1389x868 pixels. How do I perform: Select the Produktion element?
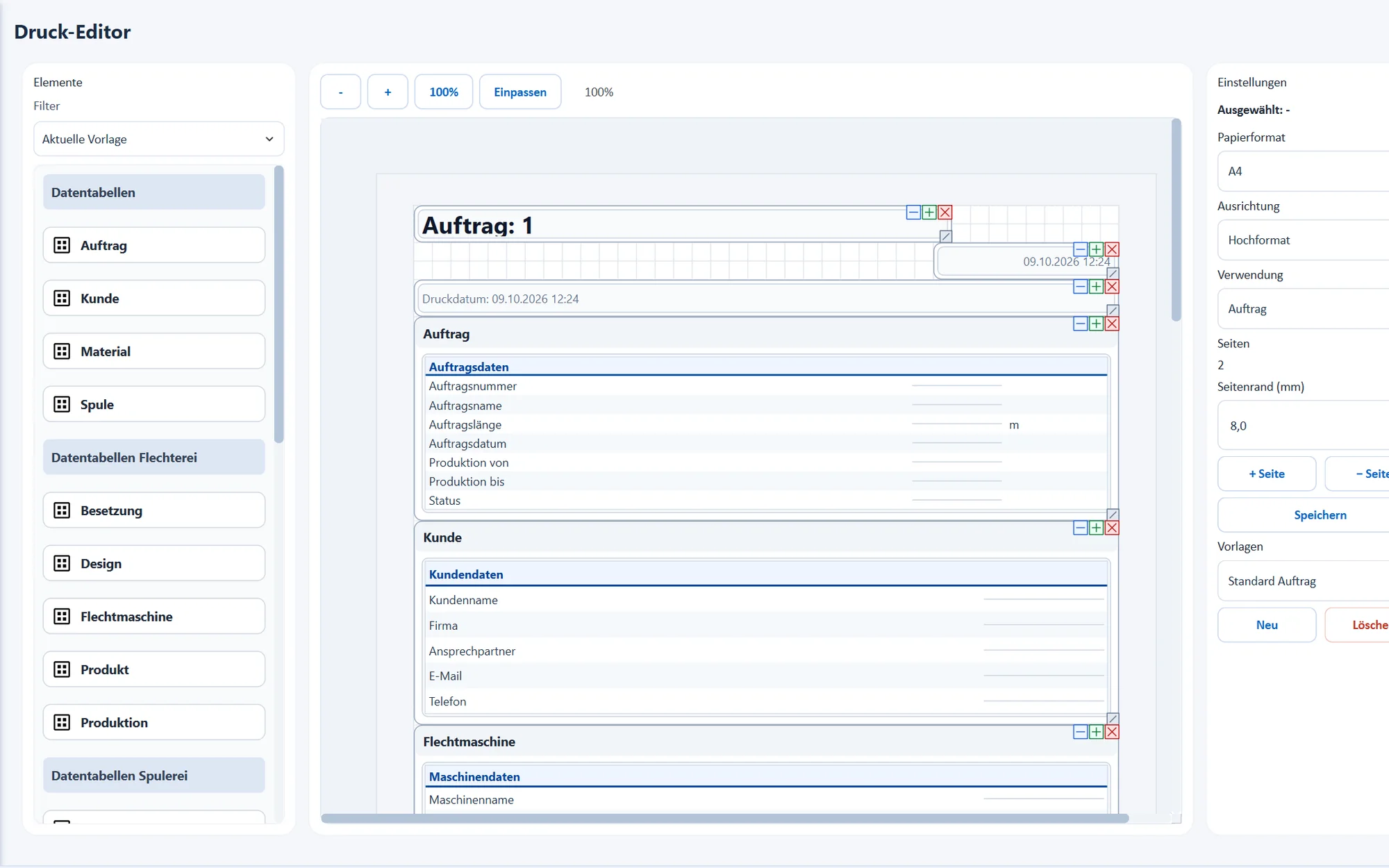[153, 722]
